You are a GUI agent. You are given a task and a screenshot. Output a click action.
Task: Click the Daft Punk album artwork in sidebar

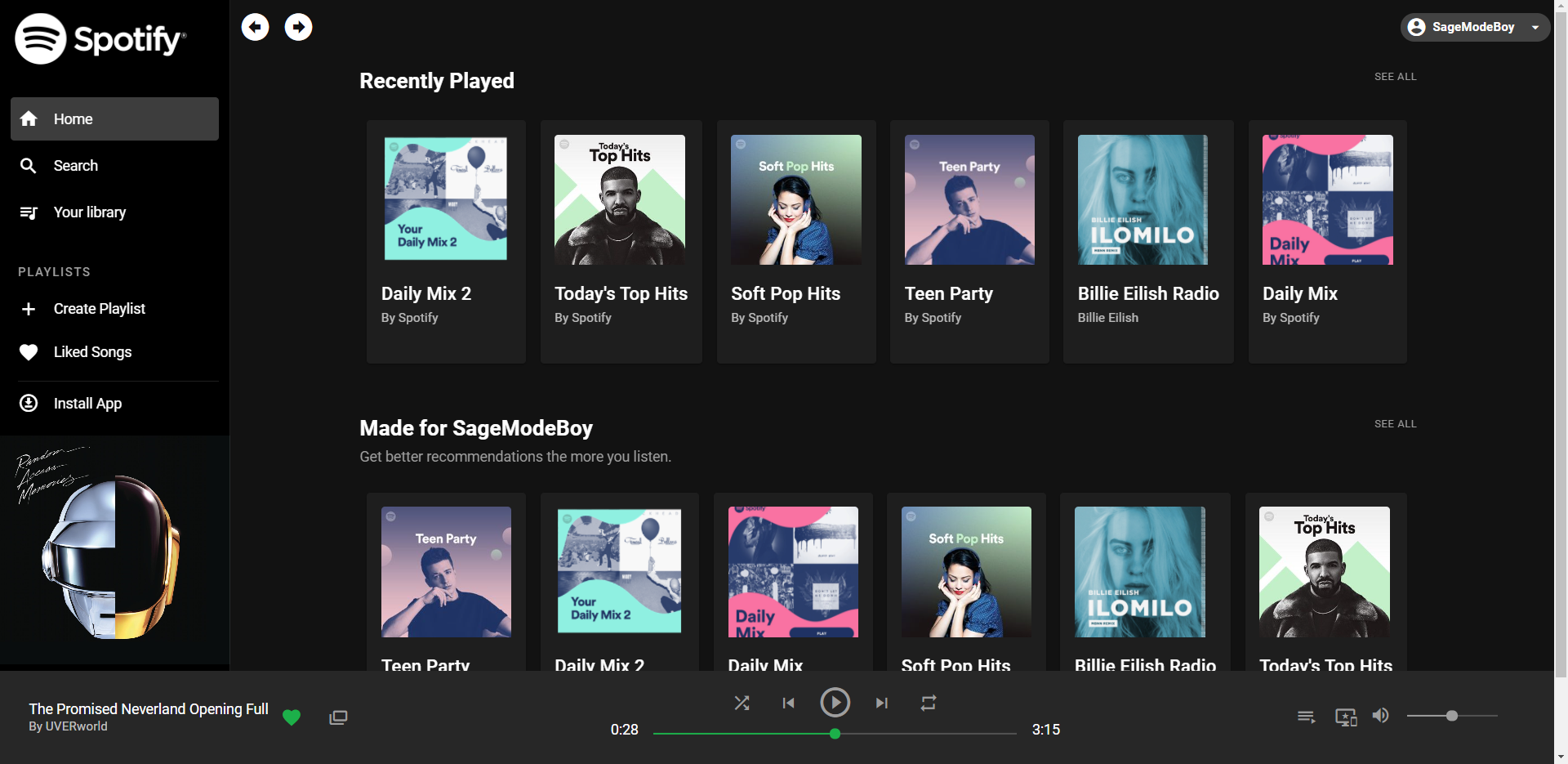point(114,550)
